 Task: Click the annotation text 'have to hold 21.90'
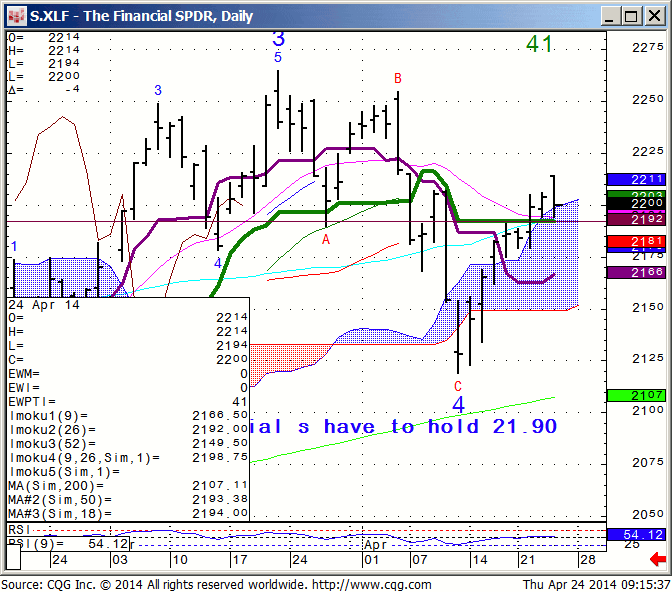[x=440, y=427]
